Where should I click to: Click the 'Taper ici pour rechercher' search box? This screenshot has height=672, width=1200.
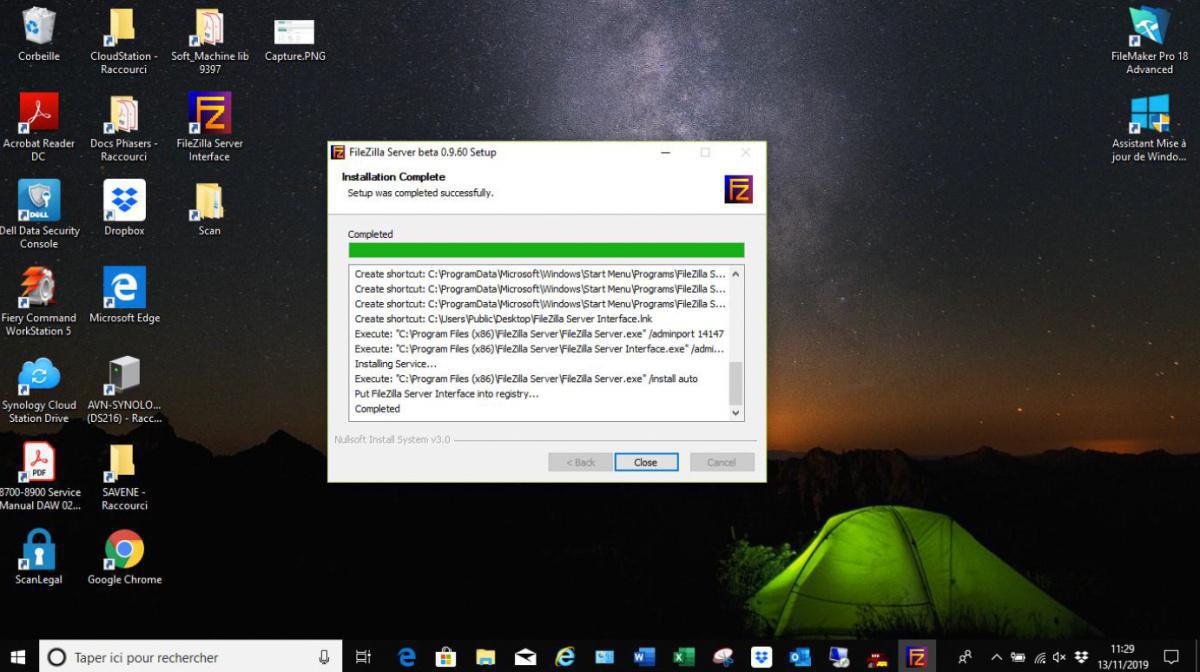(192, 657)
